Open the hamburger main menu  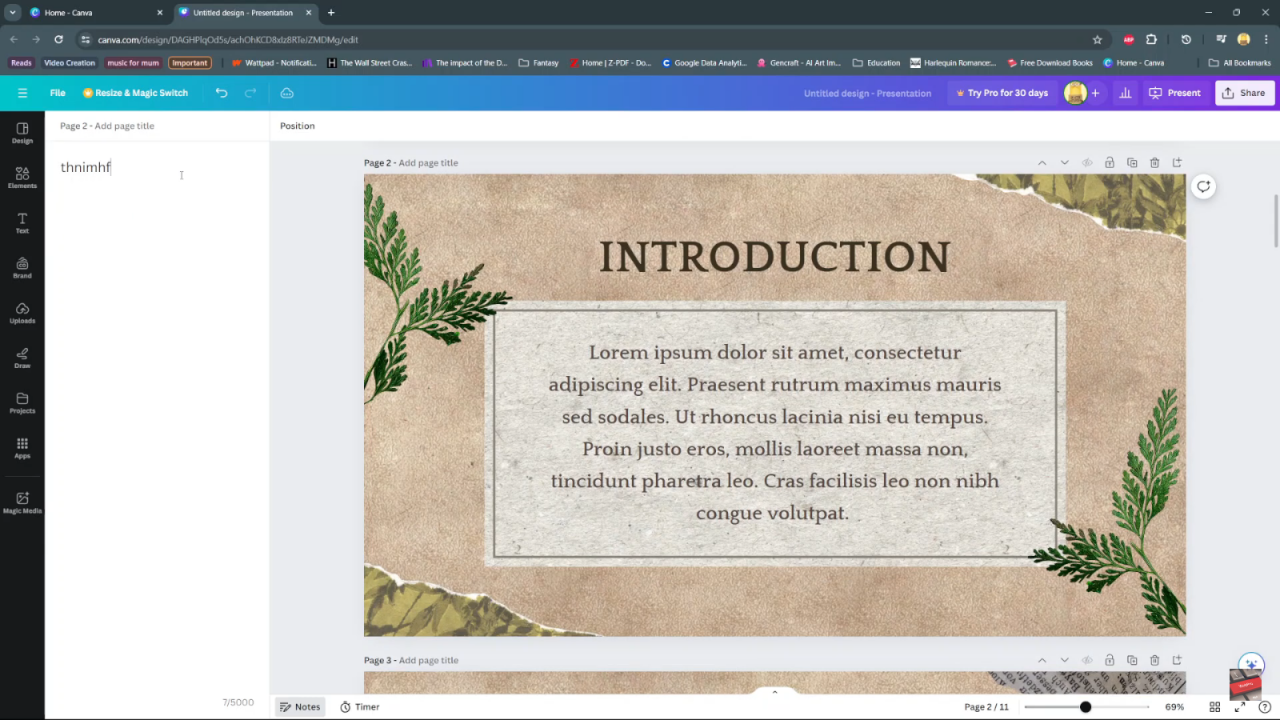click(22, 93)
